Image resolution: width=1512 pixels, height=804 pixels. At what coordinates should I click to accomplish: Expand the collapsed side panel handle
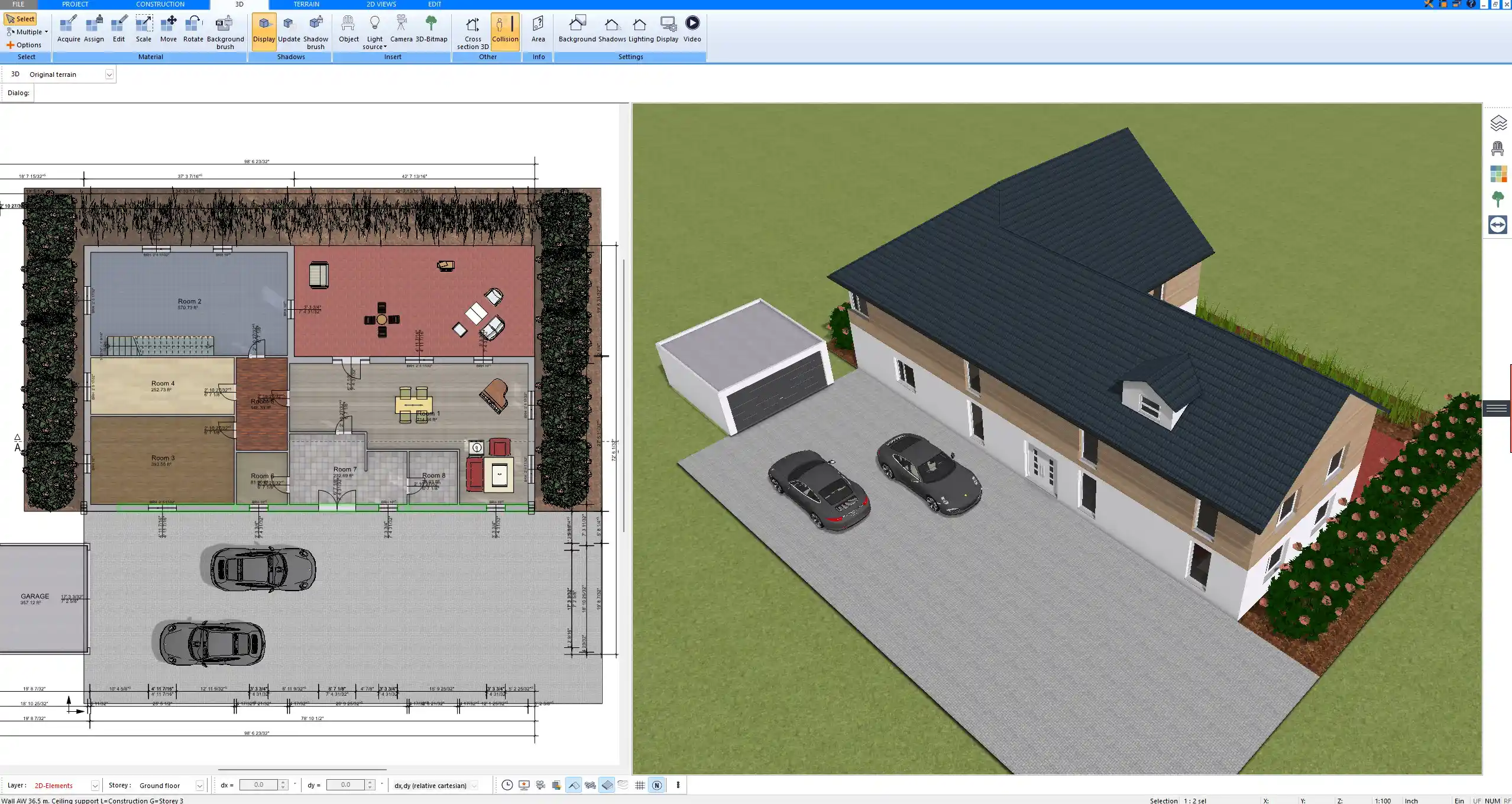(1497, 409)
